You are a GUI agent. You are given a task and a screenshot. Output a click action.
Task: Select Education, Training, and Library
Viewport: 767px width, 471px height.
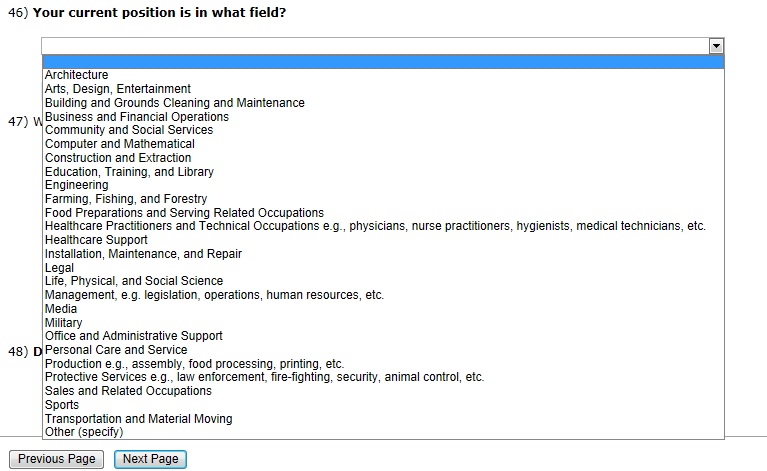coord(129,172)
